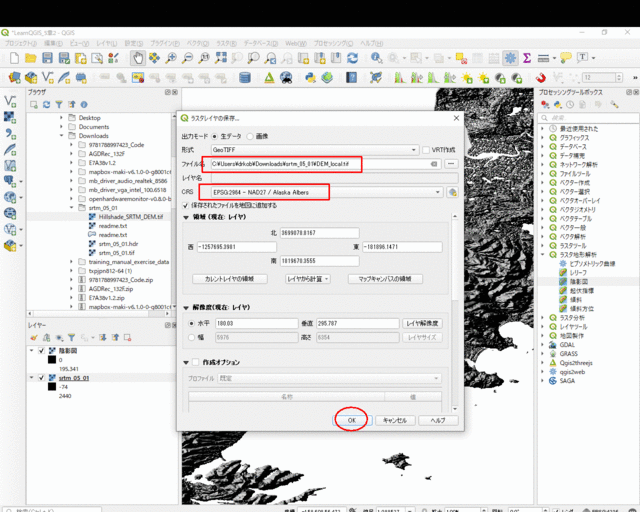Viewport: 640px width, 512px height.
Task: Click the green triangle Qgis2threejs toolbar icon
Action: (269, 77)
